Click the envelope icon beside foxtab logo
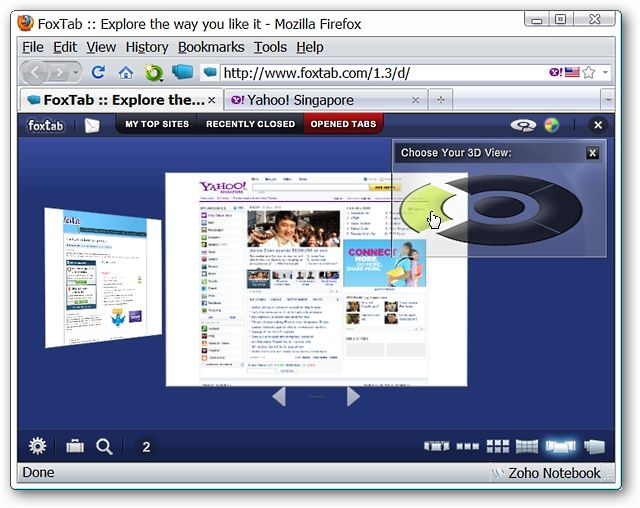The height and width of the screenshot is (508, 640). click(92, 125)
